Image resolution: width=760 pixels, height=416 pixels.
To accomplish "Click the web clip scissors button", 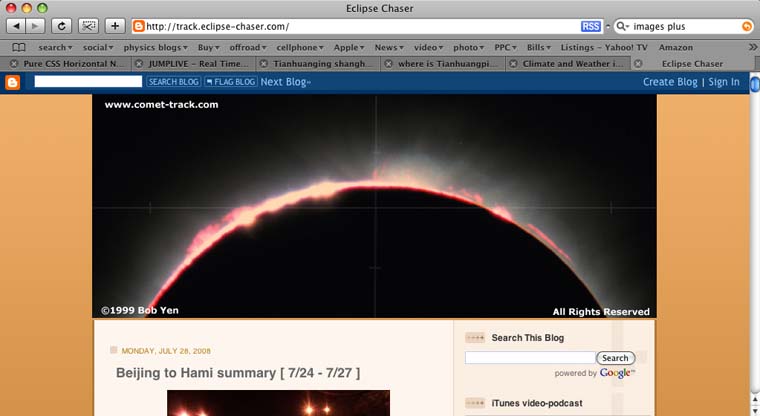I will tap(88, 26).
